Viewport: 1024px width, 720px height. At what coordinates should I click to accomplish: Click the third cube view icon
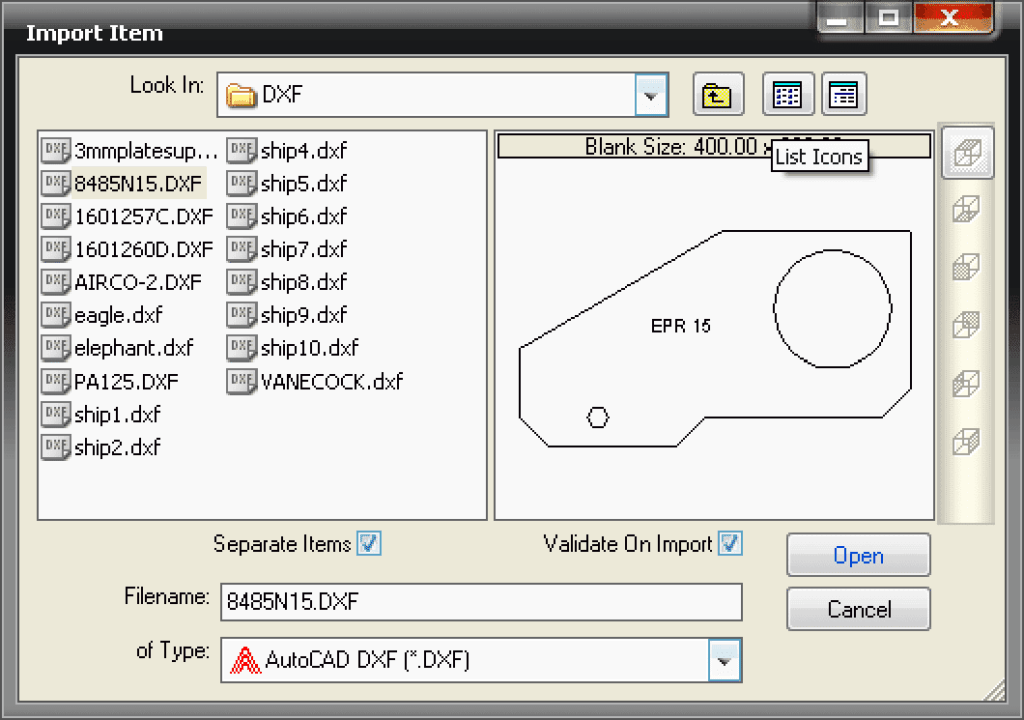(967, 267)
